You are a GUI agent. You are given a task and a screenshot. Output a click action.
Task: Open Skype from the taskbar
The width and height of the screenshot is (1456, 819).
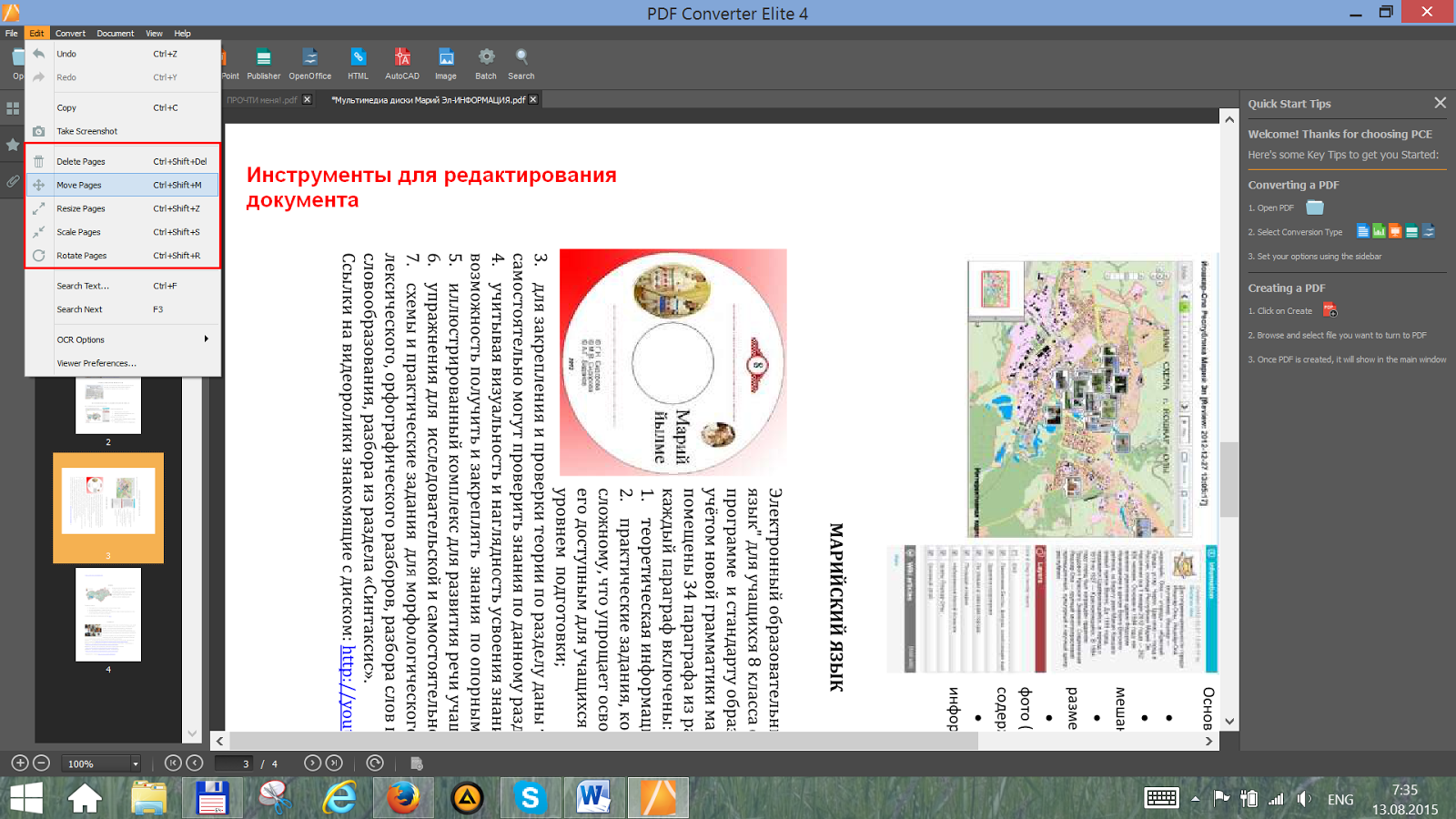coord(530,798)
